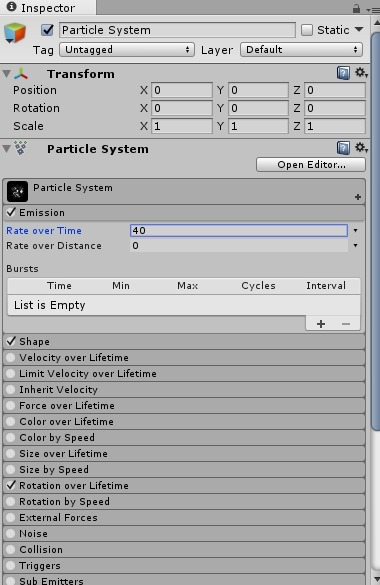Click the Rate over Distance field
Image resolution: width=380 pixels, height=585 pixels.
(239, 245)
